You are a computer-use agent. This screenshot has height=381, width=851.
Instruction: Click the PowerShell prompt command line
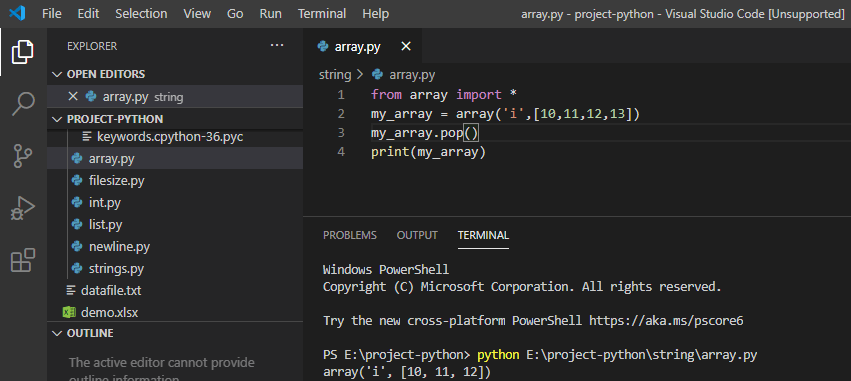540,355
